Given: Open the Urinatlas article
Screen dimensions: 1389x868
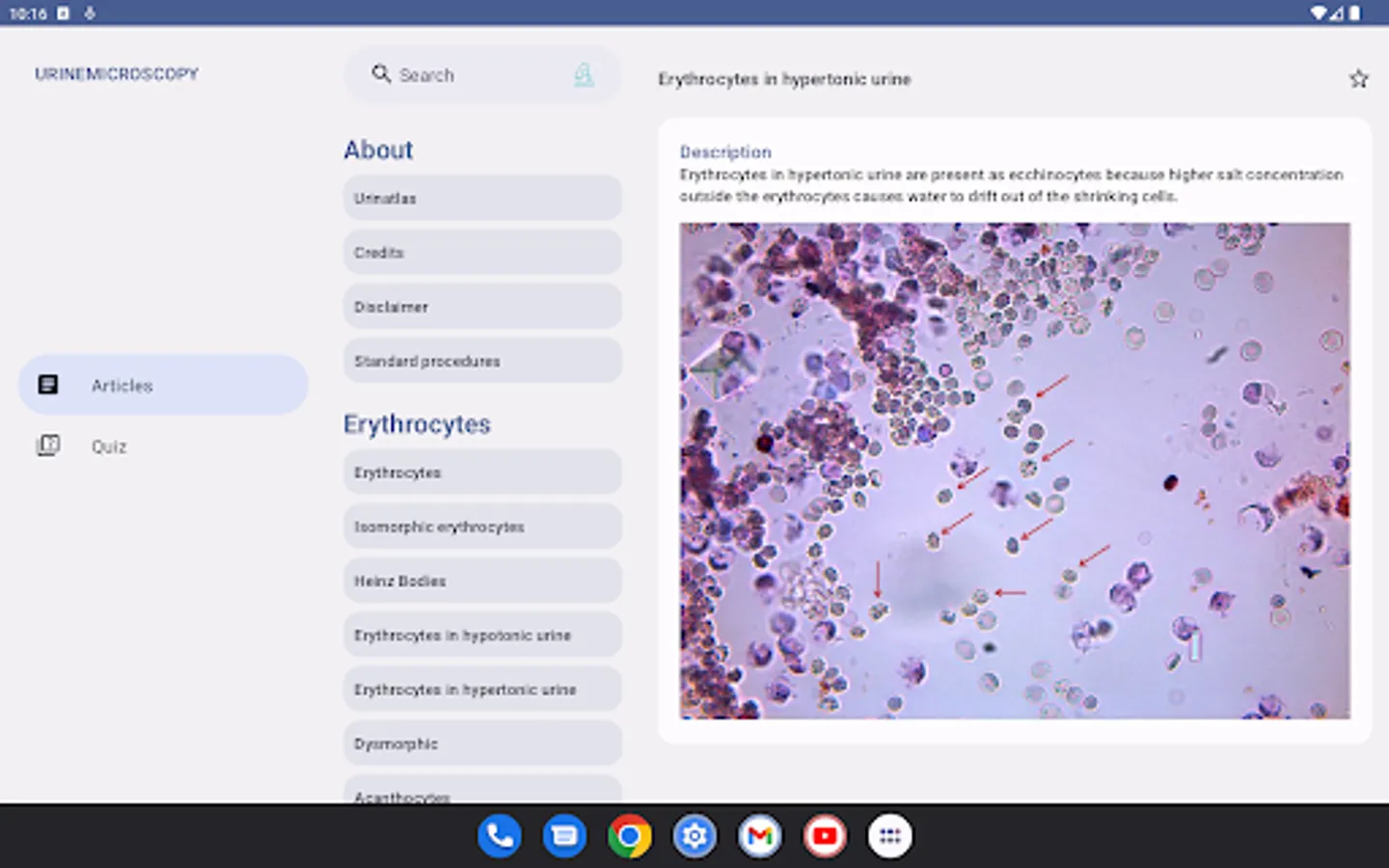Looking at the screenshot, I should [x=482, y=198].
